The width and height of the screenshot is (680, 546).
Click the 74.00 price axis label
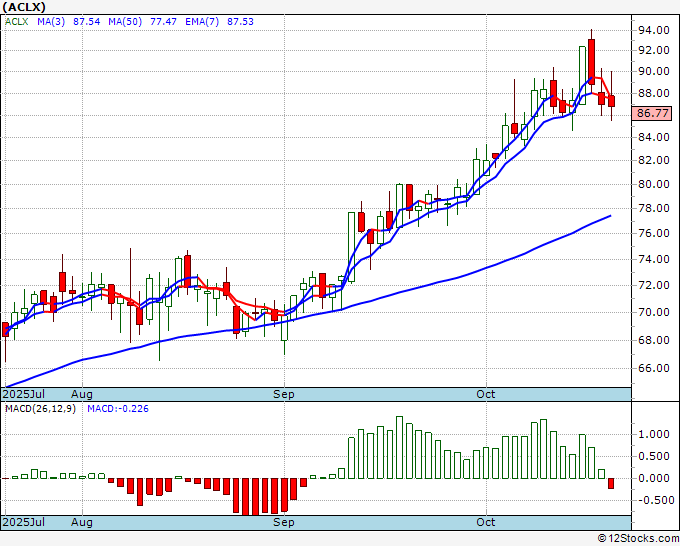tap(653, 259)
